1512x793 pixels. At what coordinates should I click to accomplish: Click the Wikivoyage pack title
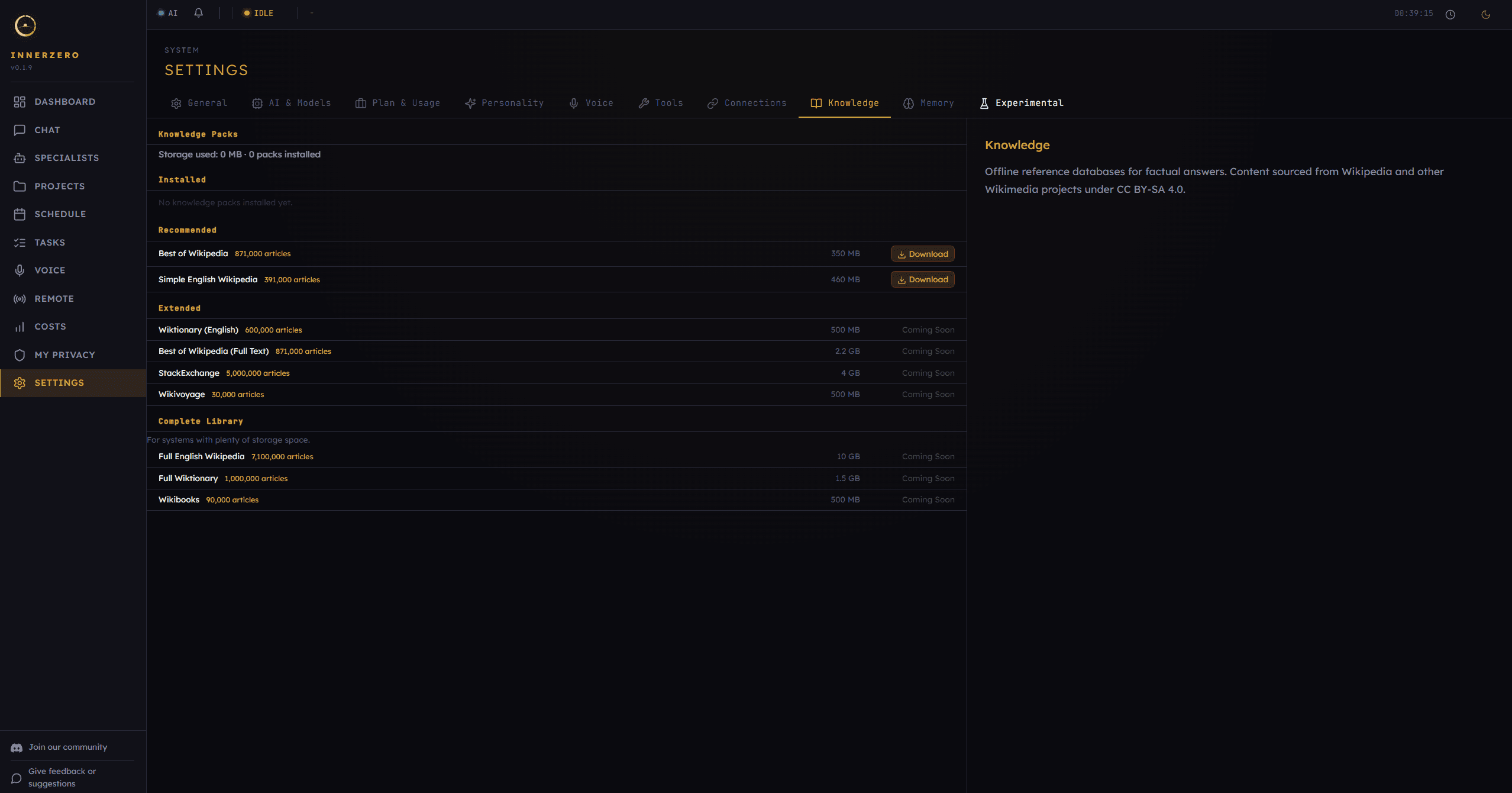tap(182, 394)
